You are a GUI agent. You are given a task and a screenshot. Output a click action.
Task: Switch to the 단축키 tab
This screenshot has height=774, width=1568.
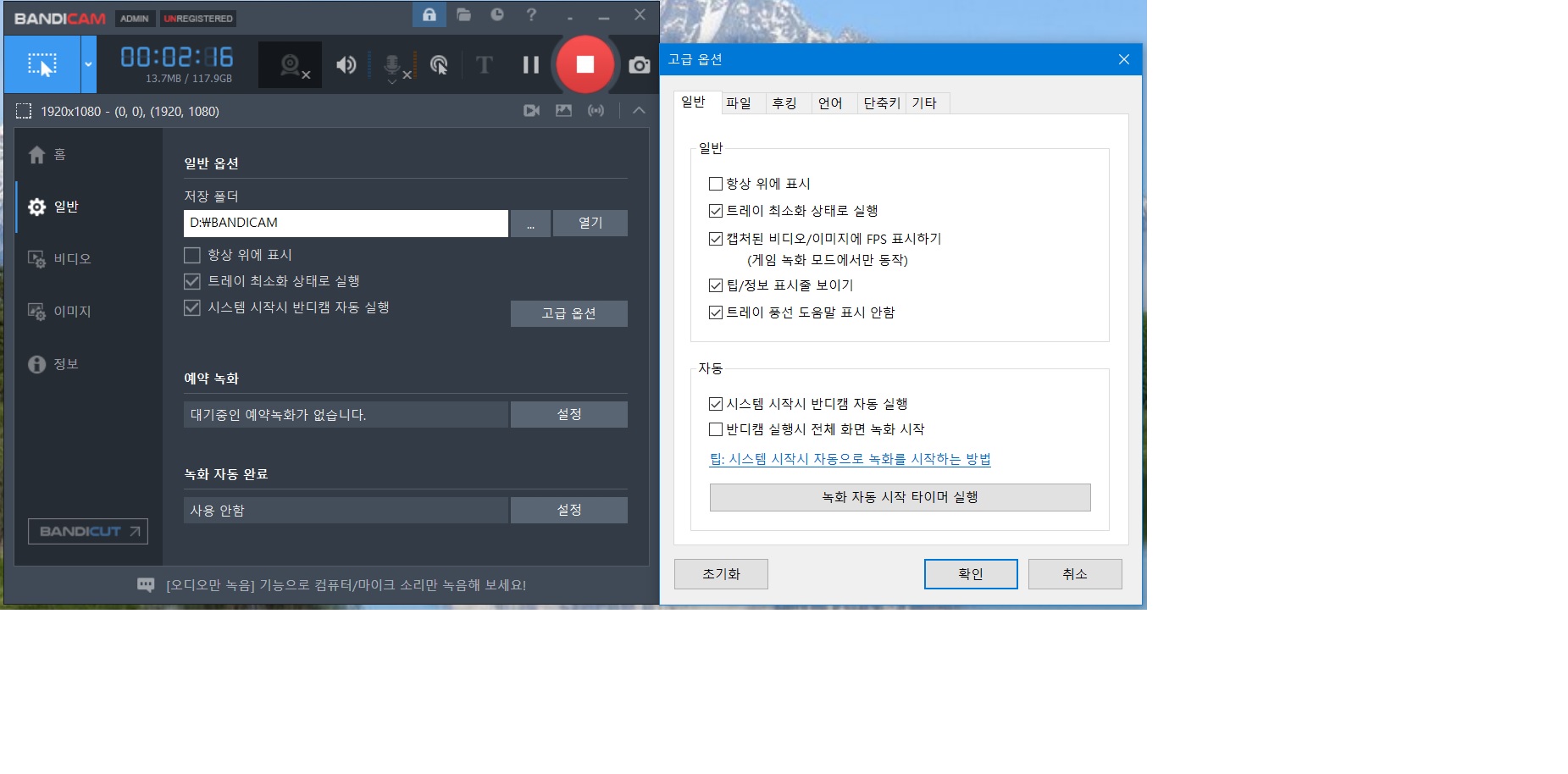coord(882,103)
